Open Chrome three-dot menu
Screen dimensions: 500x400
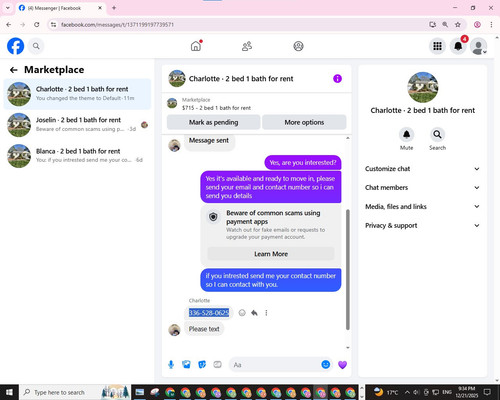[491, 24]
